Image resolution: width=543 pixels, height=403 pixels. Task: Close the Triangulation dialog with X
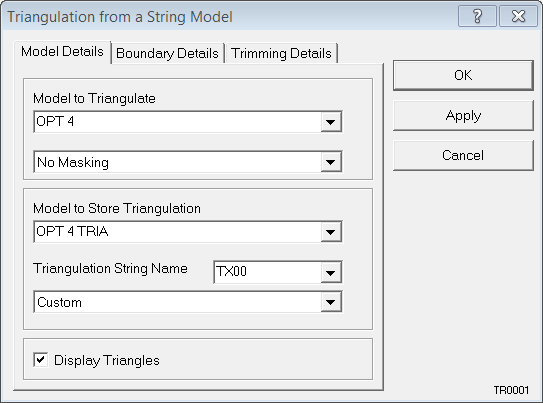click(x=518, y=16)
